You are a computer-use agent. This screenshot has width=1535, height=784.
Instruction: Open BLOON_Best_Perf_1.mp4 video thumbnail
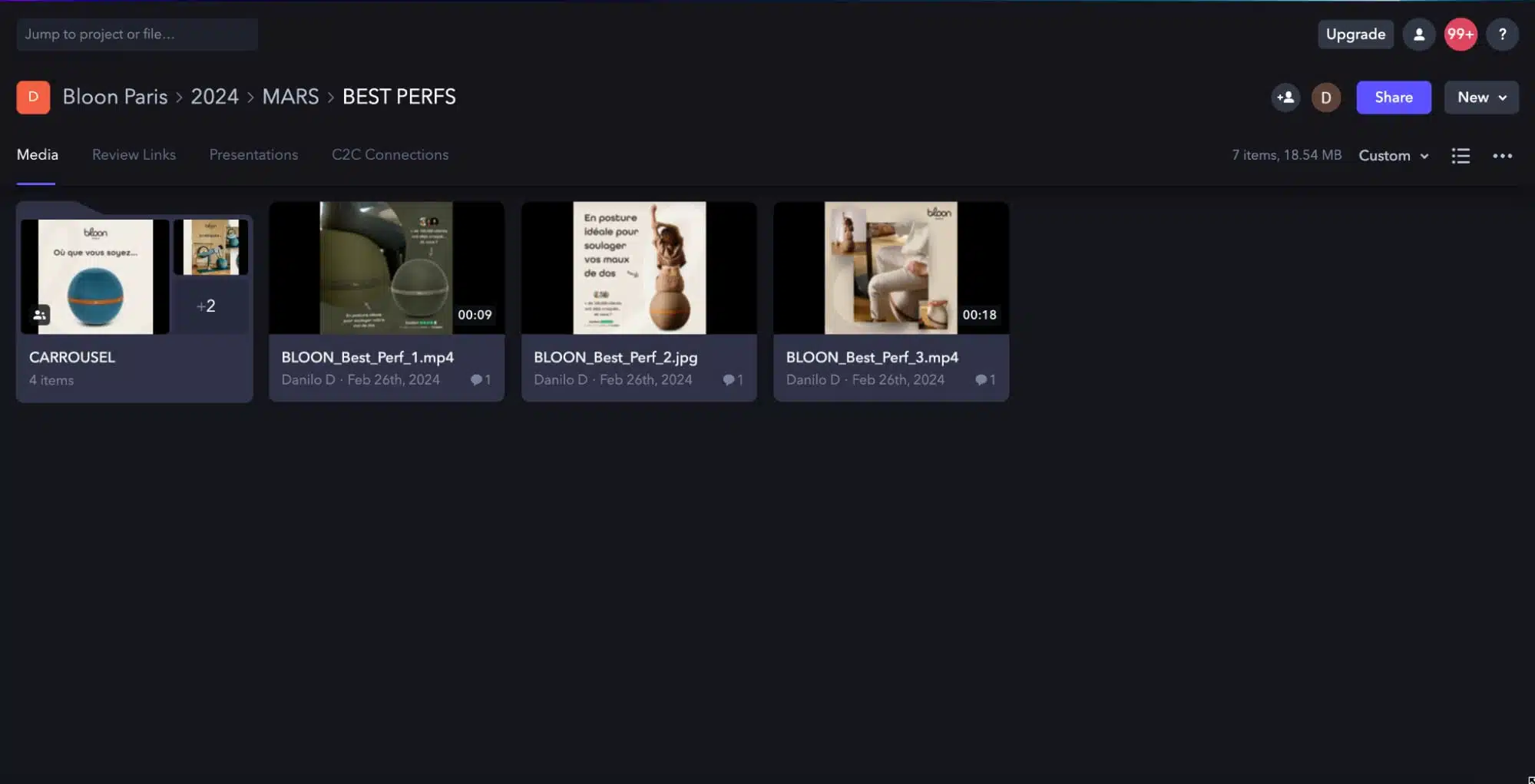(x=386, y=268)
